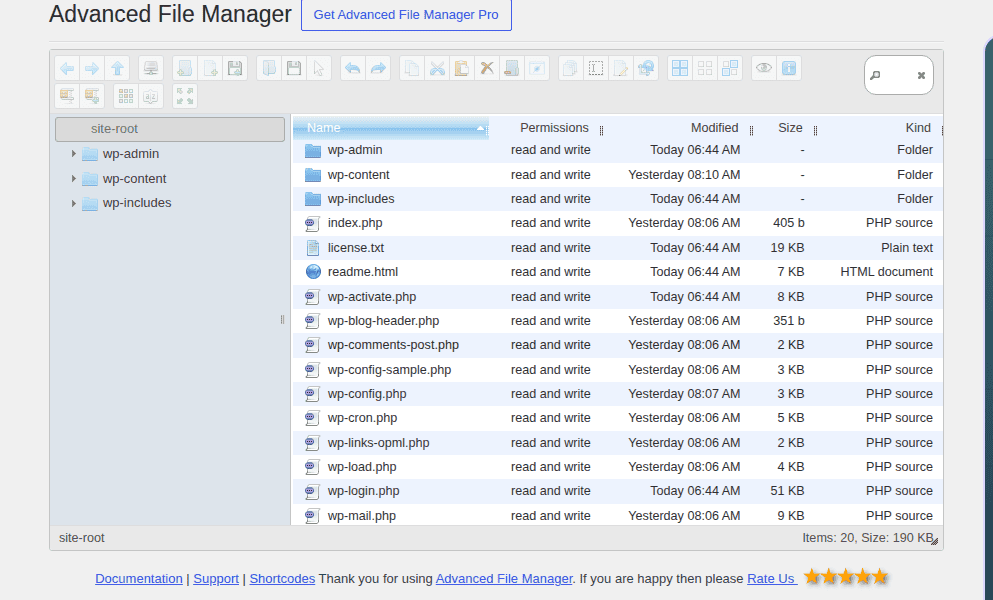Click the select none icon
Image resolution: width=993 pixels, height=600 pixels.
click(x=705, y=68)
